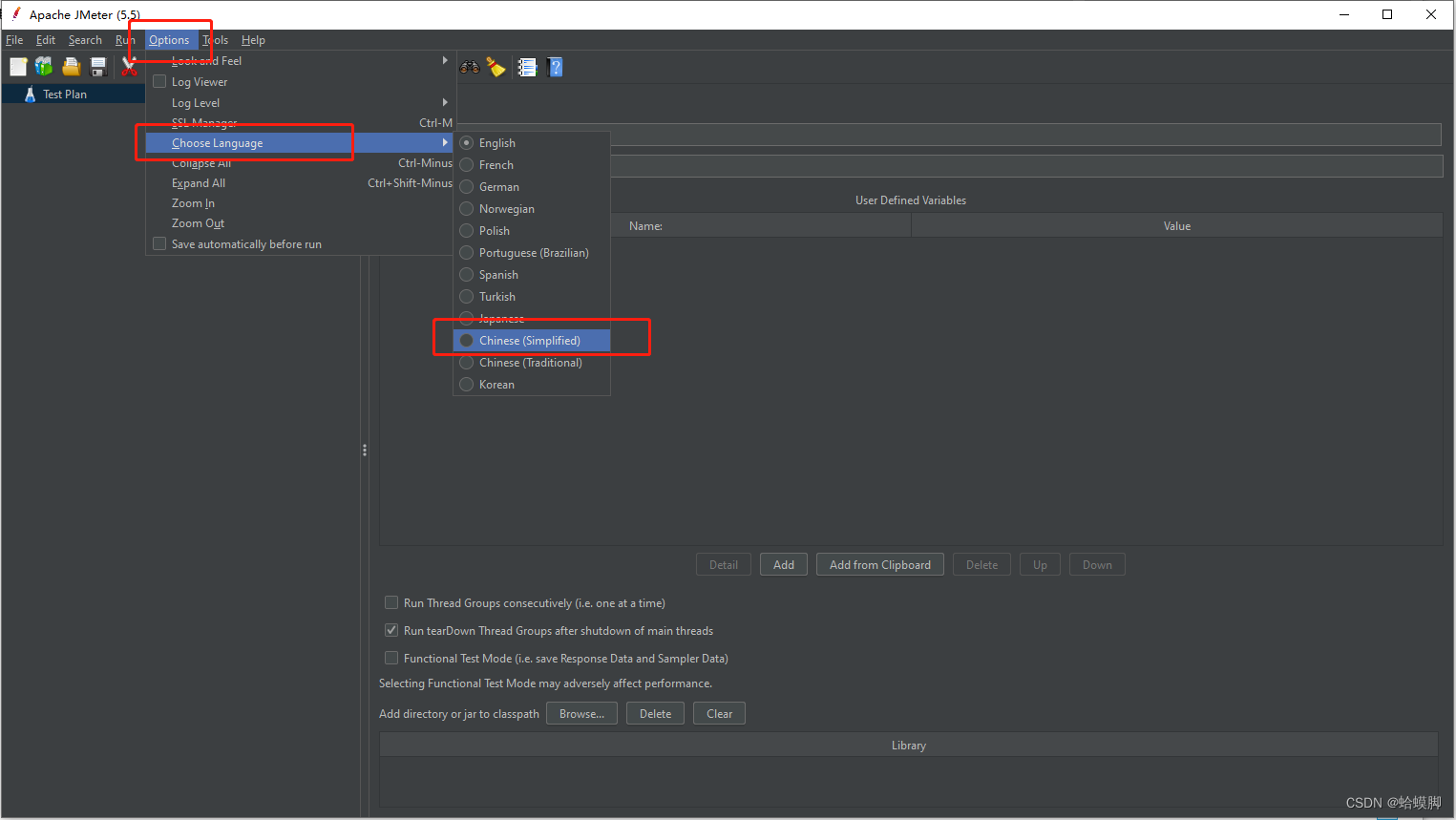Click the Save floppy disk icon
This screenshot has height=820, width=1456.
click(97, 67)
